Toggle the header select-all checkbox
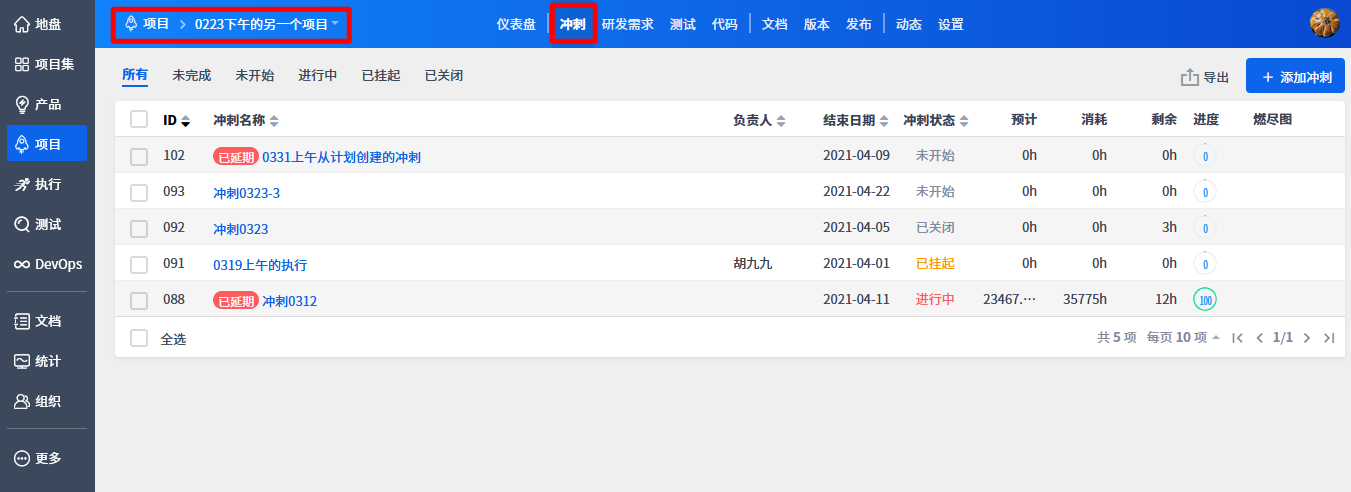 click(x=139, y=119)
